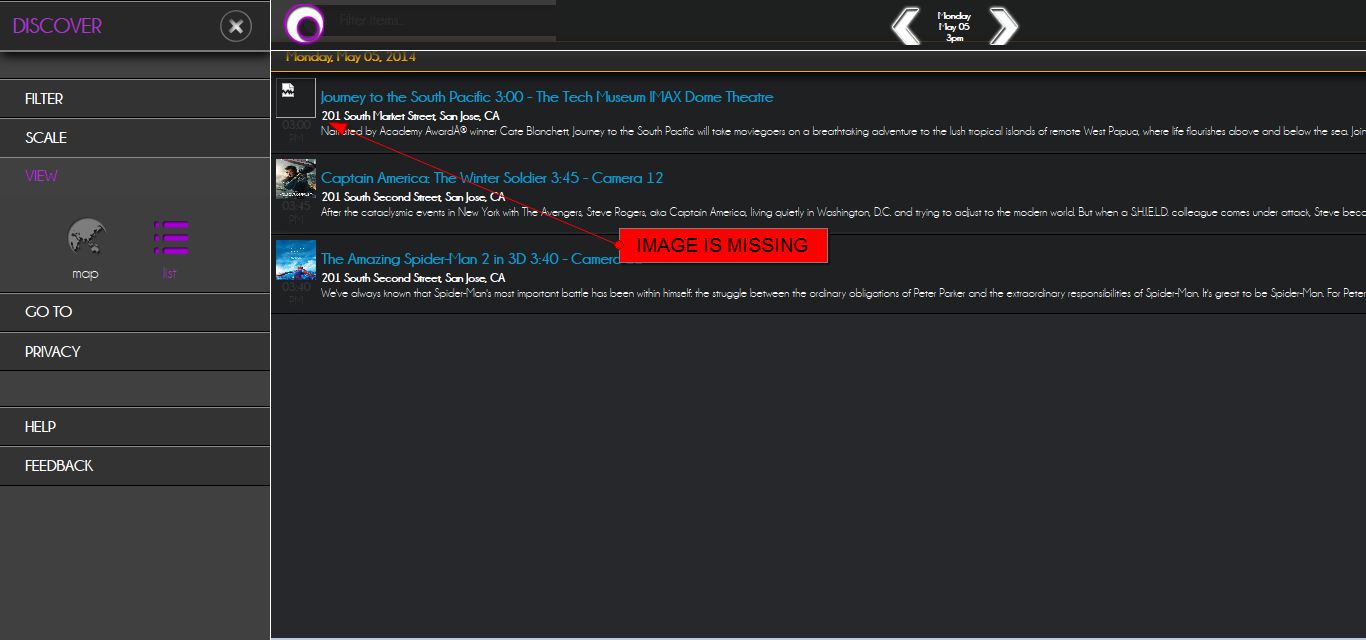The width and height of the screenshot is (1366, 640).
Task: Select the purple list view icon
Action: (170, 238)
